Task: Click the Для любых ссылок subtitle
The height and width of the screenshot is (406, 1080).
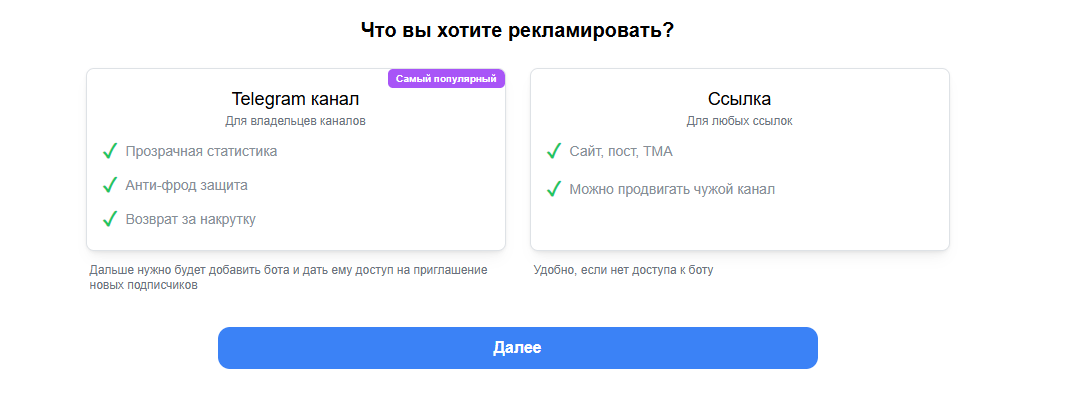Action: pyautogui.click(x=739, y=121)
